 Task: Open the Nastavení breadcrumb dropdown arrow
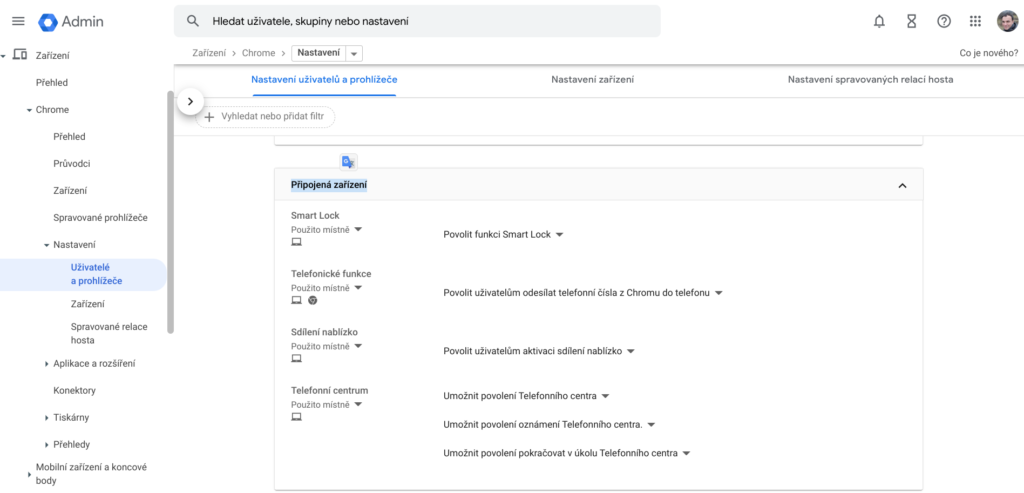click(x=355, y=53)
